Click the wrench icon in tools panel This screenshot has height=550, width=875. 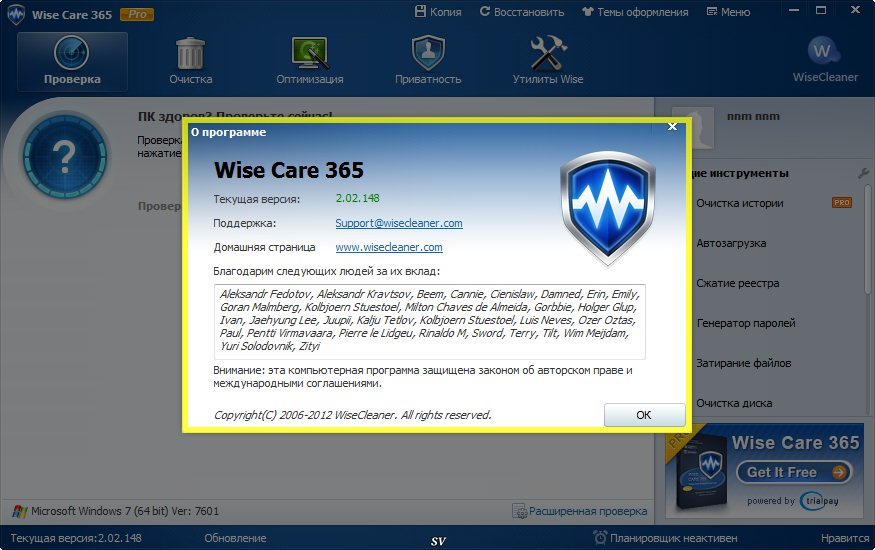point(863,174)
